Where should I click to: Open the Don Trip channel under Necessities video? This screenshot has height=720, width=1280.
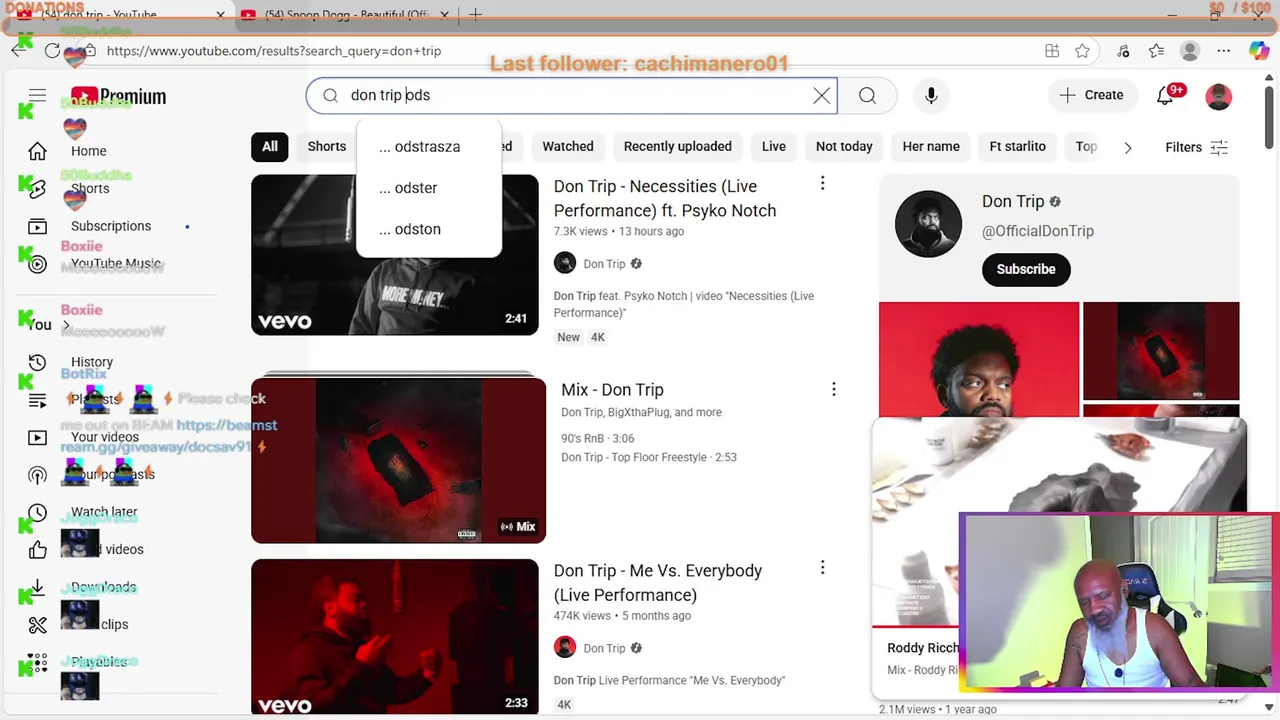(x=603, y=264)
